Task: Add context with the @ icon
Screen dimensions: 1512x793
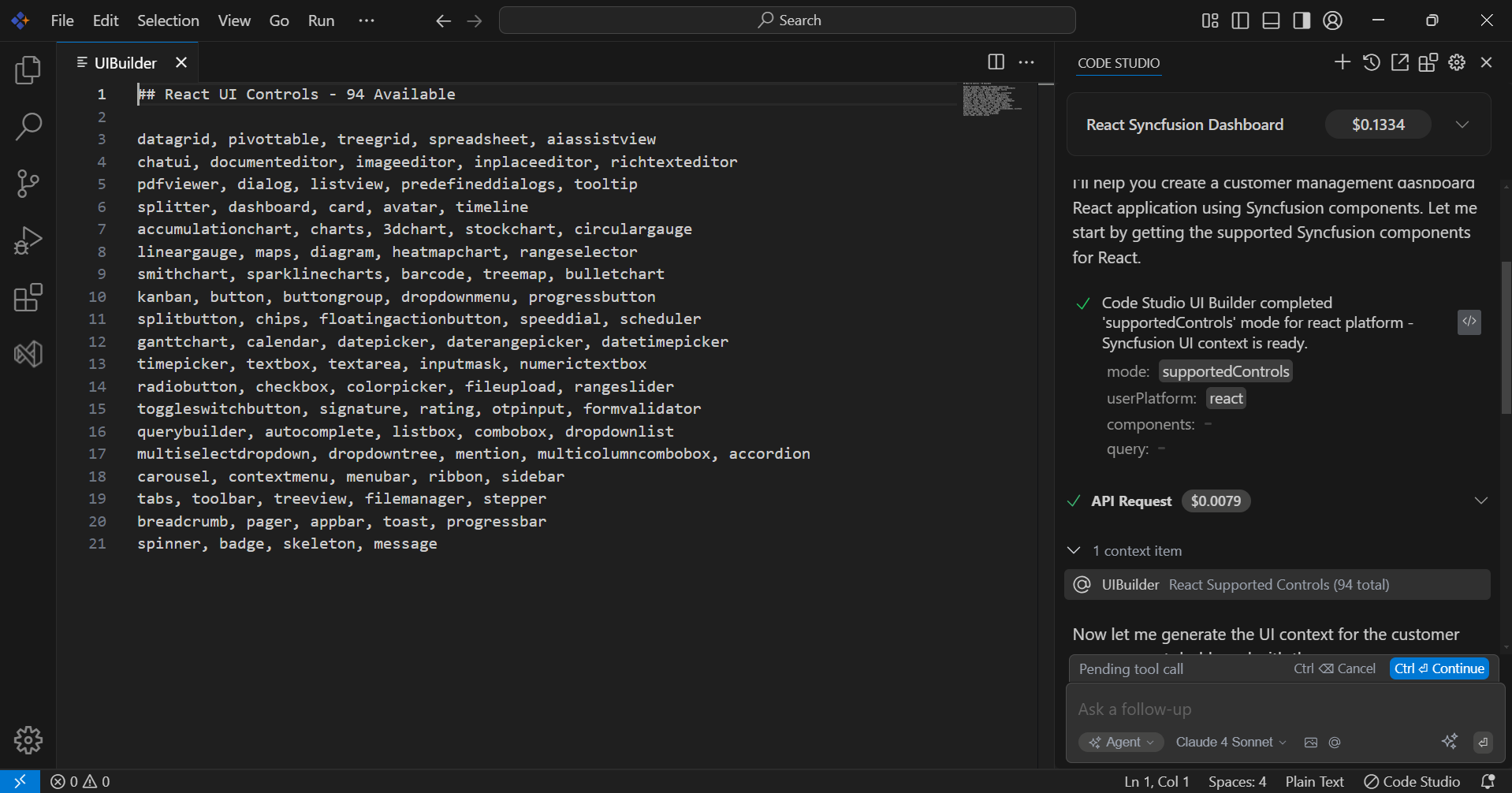Action: point(1335,742)
